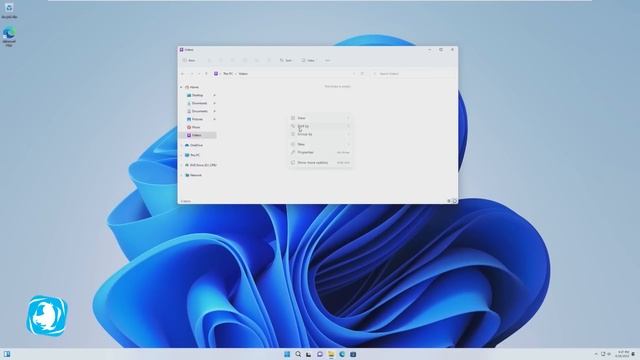Open the View submenu in context menu
This screenshot has width=640, height=360.
tap(320, 118)
